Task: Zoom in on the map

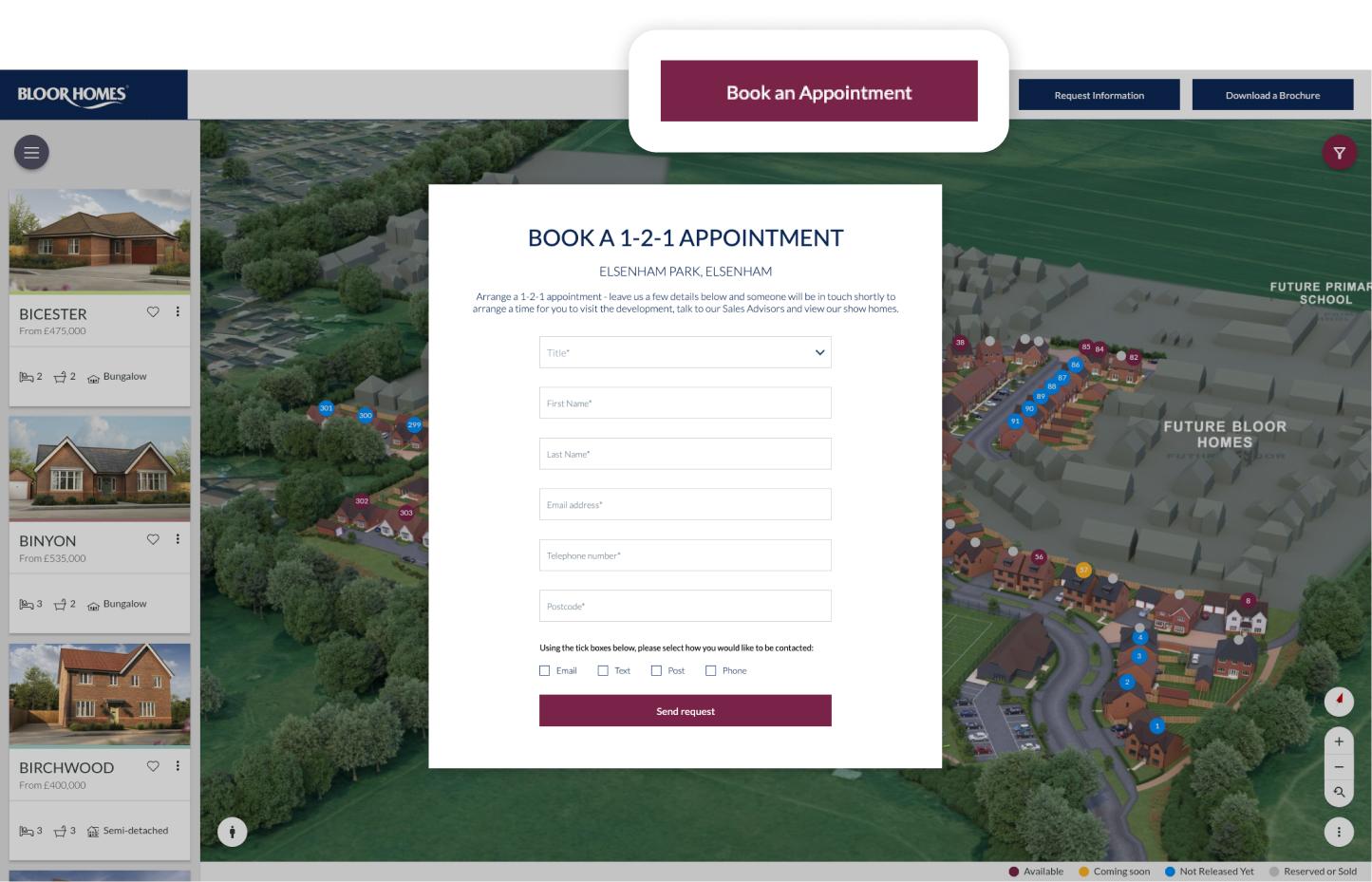Action: (x=1339, y=741)
